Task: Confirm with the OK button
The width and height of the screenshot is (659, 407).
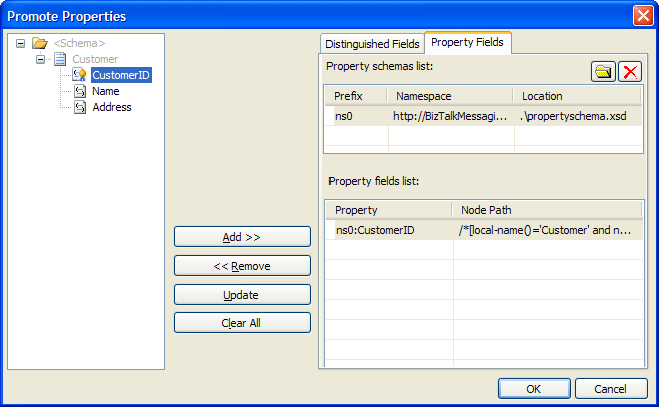Action: click(534, 388)
